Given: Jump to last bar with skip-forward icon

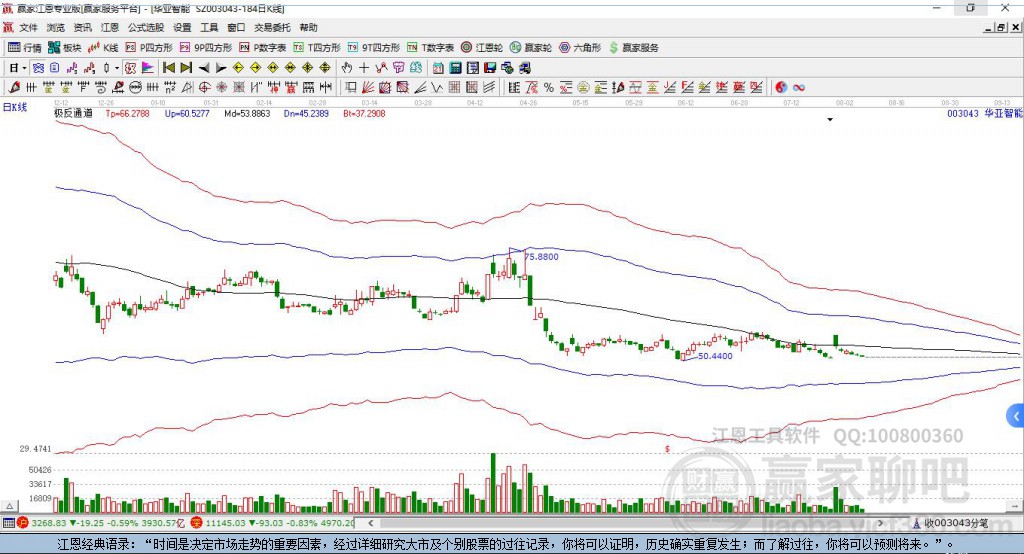Looking at the screenshot, I should coord(186,68).
